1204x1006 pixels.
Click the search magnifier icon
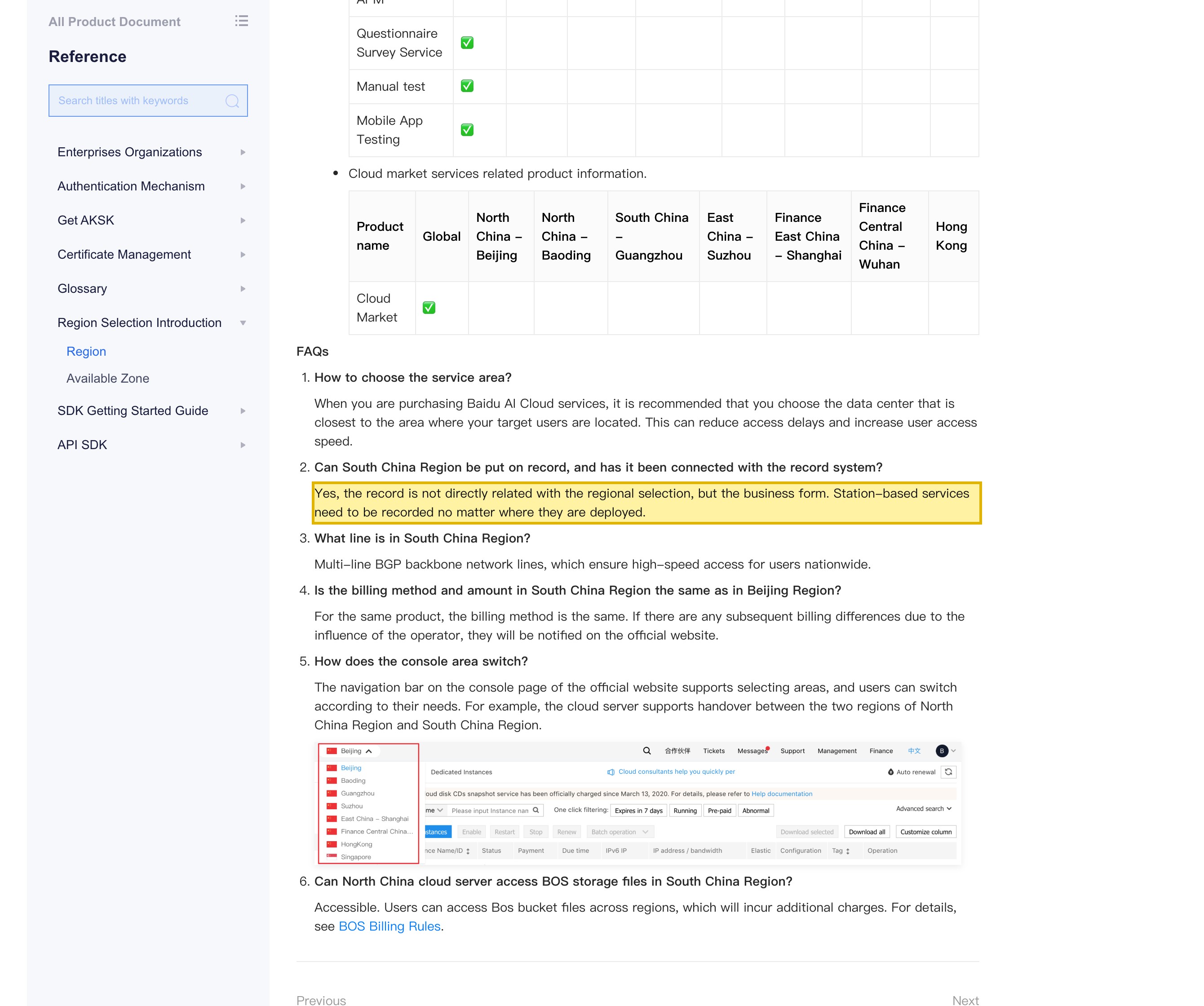(x=232, y=101)
